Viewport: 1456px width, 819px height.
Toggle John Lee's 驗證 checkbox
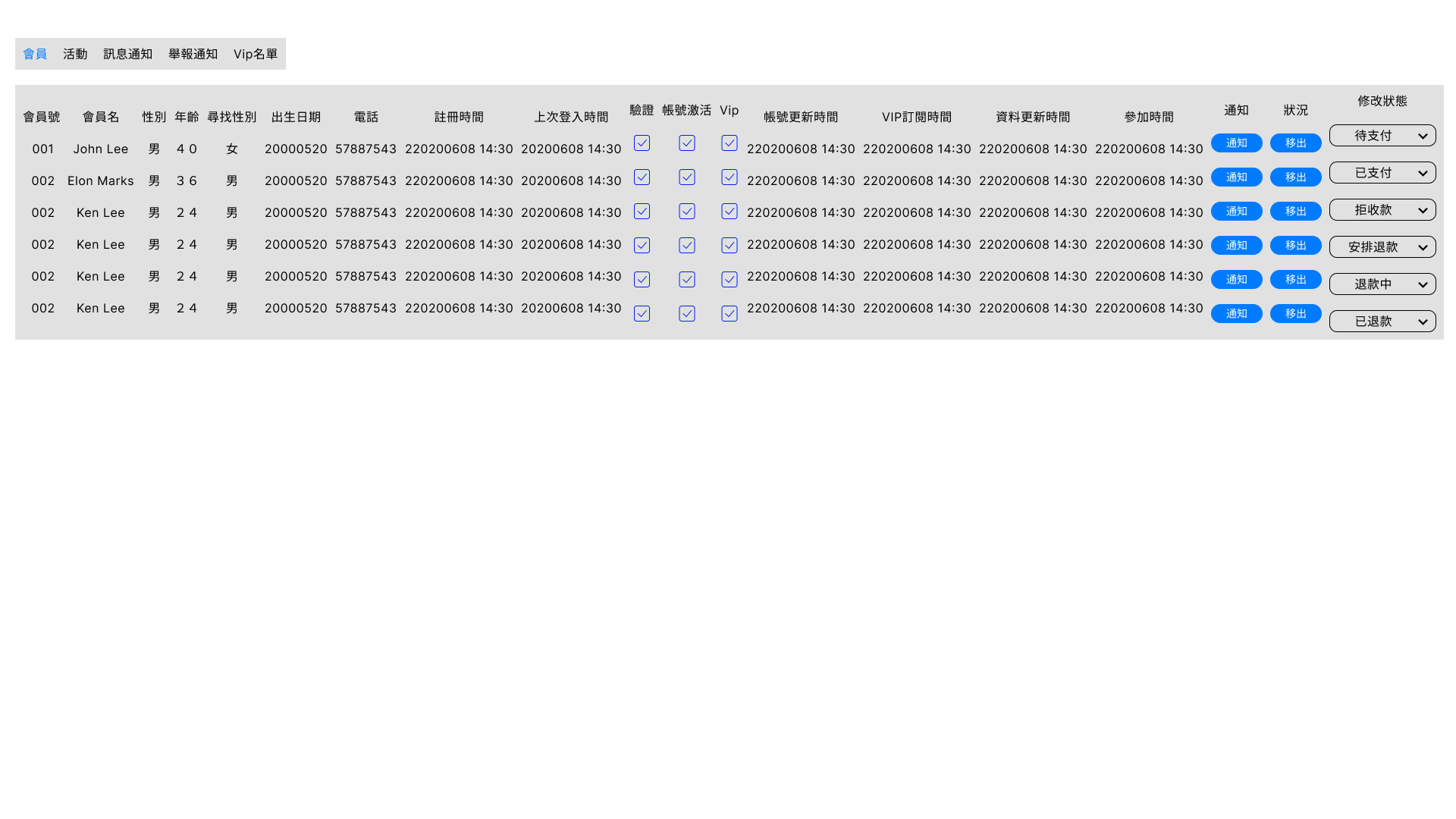[x=642, y=143]
